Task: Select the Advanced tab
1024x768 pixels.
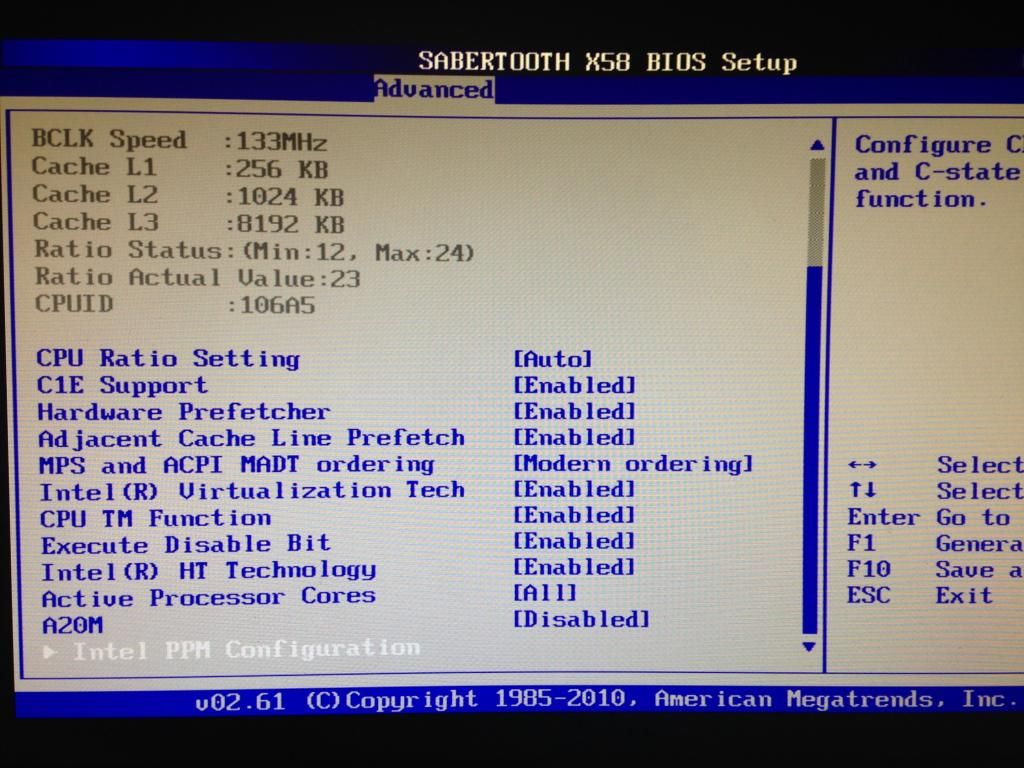Action: 434,89
